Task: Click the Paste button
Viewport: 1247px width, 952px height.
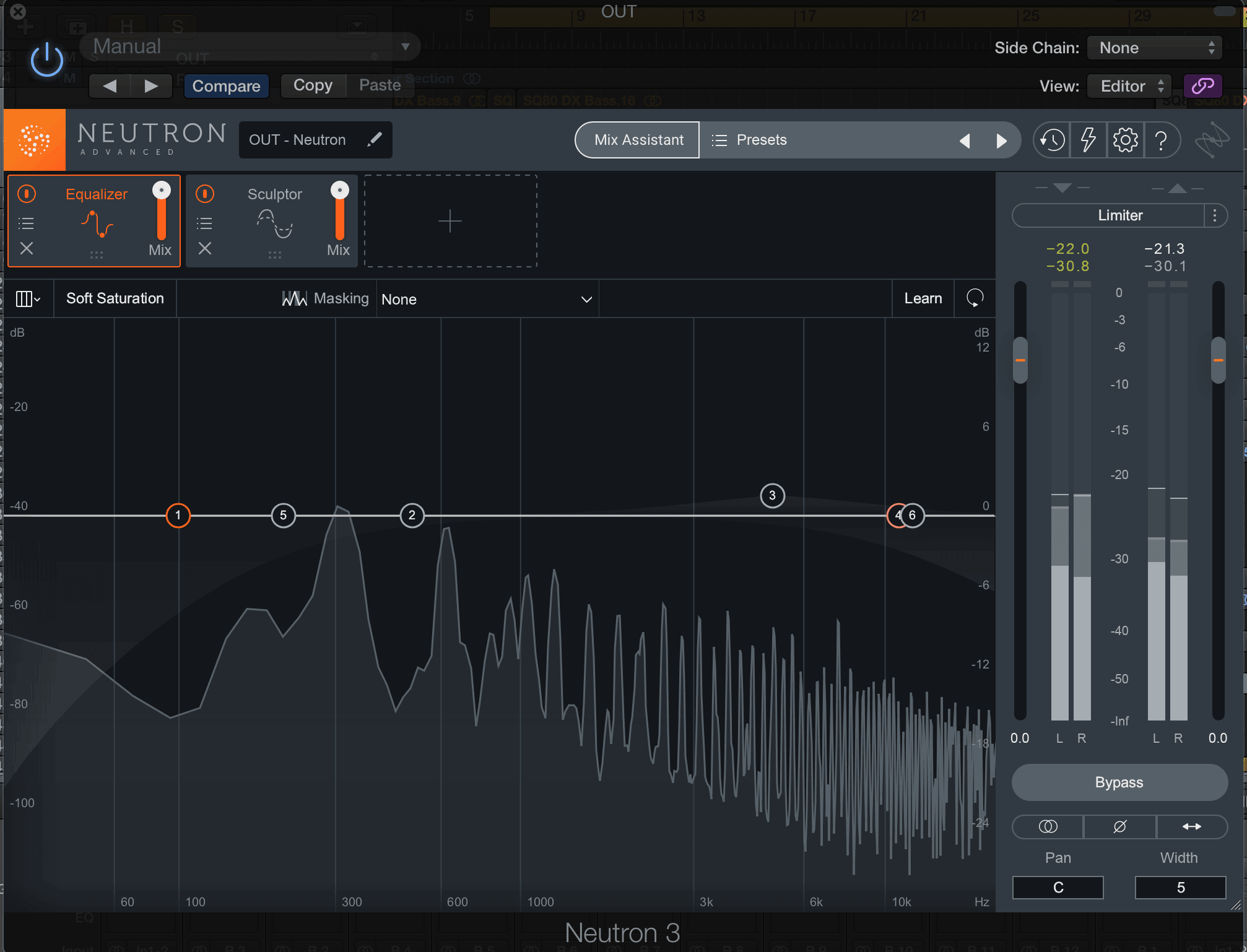Action: click(380, 85)
